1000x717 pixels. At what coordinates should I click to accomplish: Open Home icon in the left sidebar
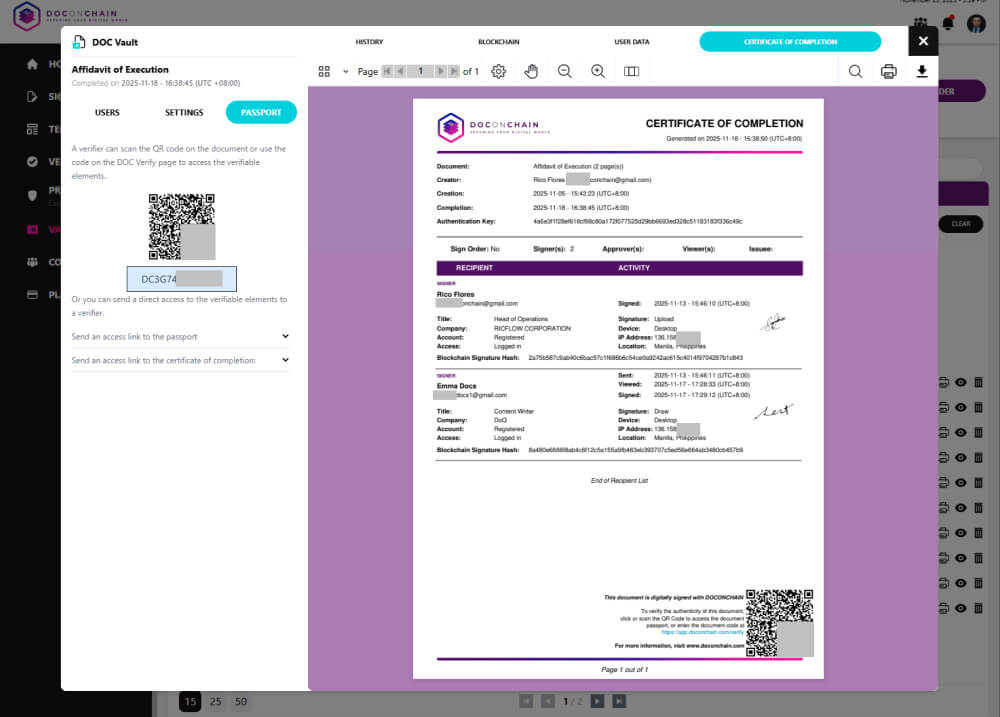tap(33, 64)
